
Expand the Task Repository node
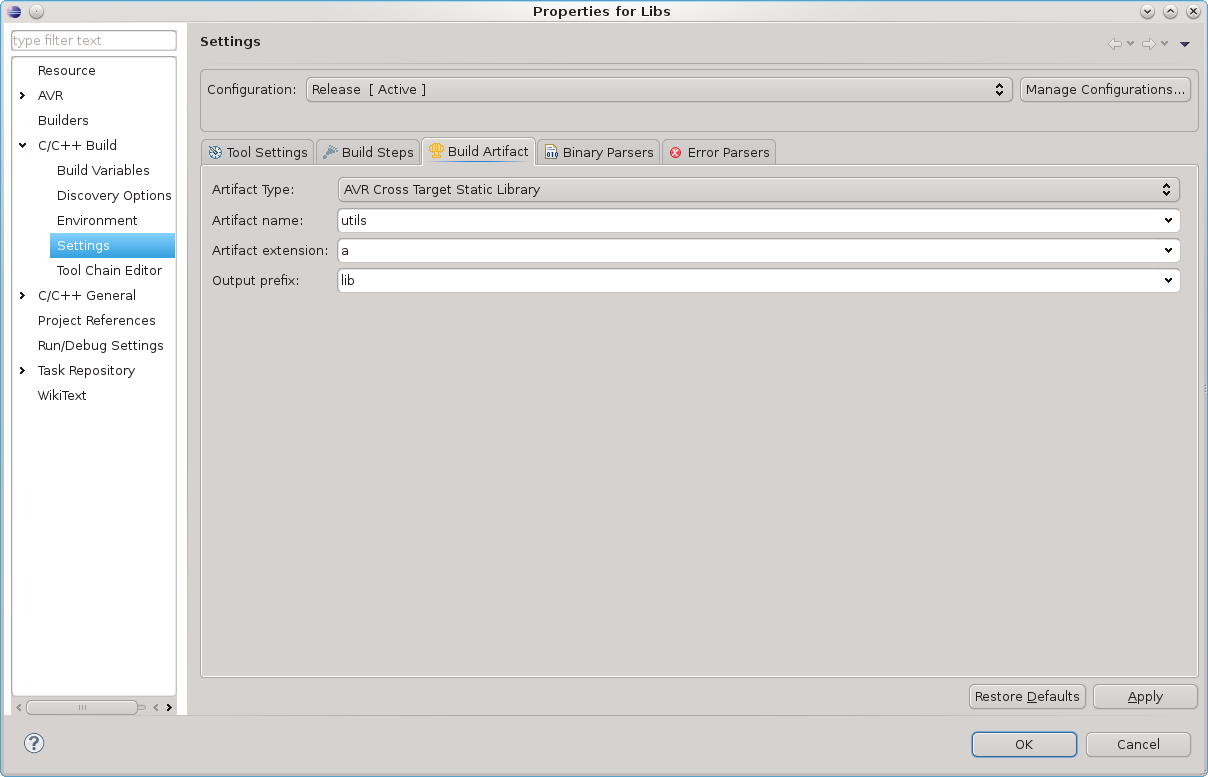click(22, 370)
